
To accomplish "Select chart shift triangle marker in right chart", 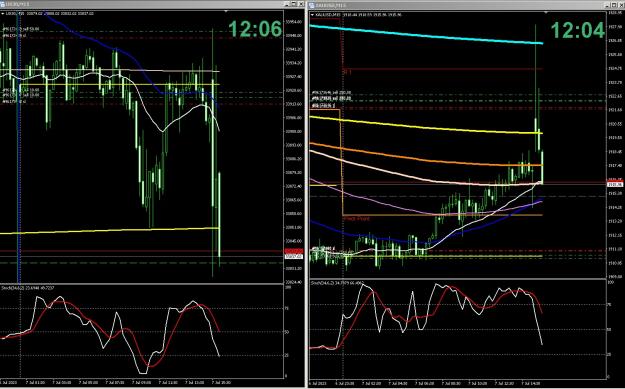I will [x=546, y=13].
